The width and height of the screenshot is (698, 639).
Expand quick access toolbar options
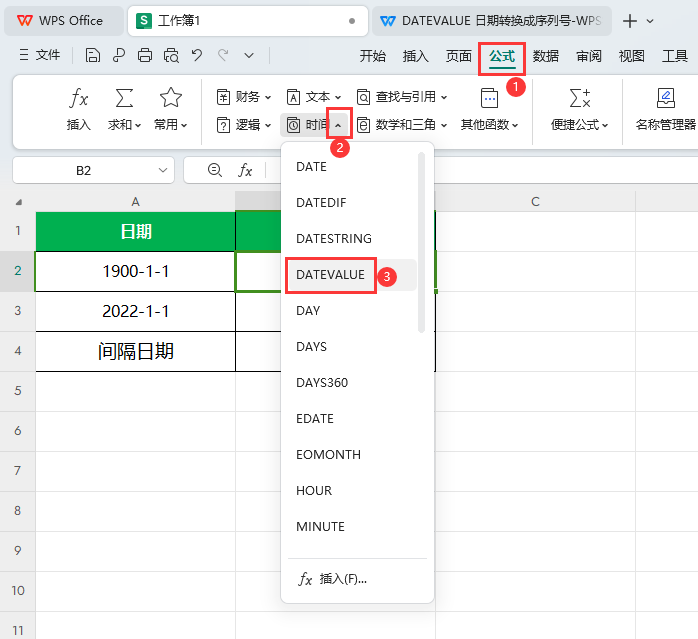249,56
